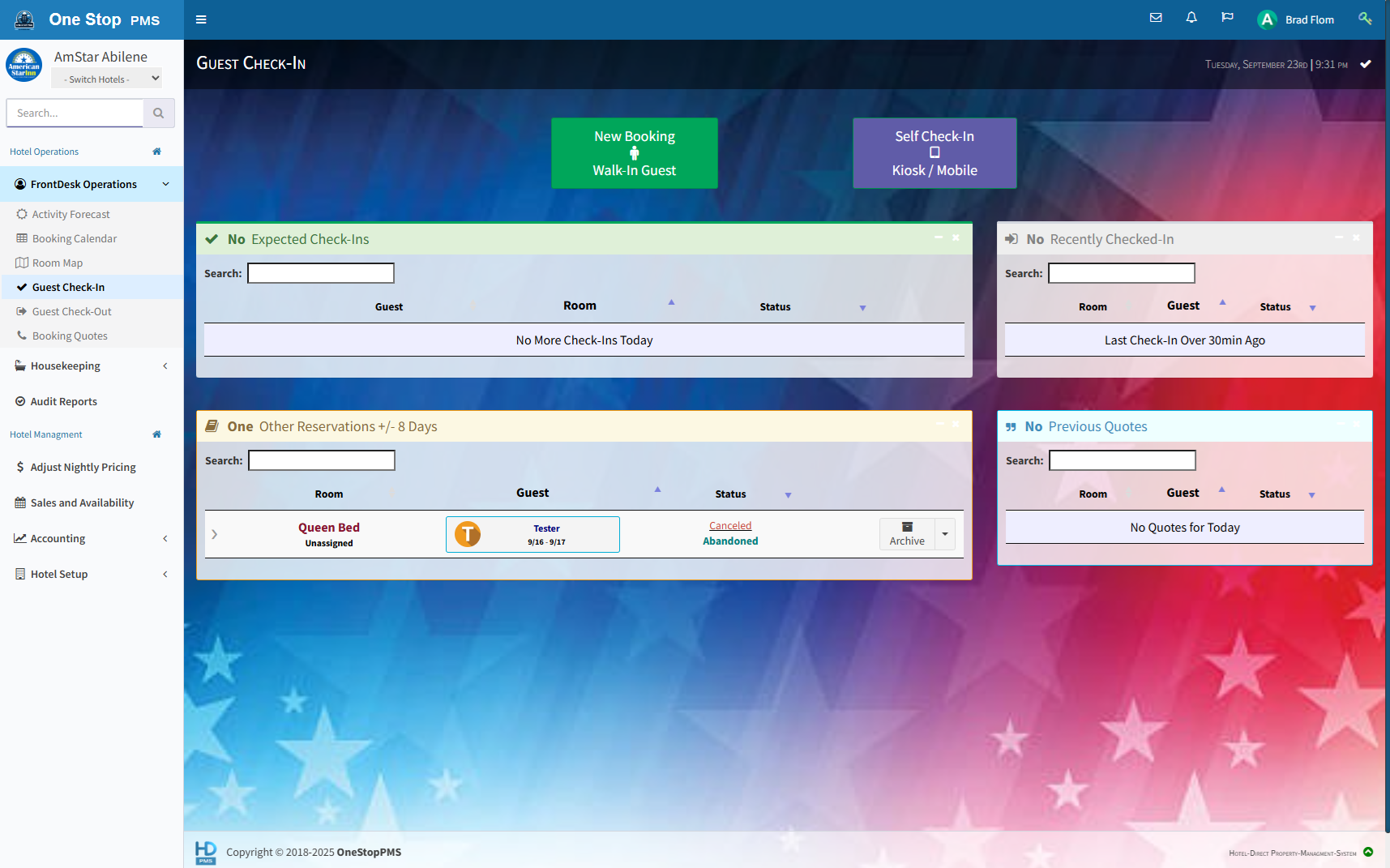Click Self Check-In Kiosk / Mobile button

coord(934,153)
